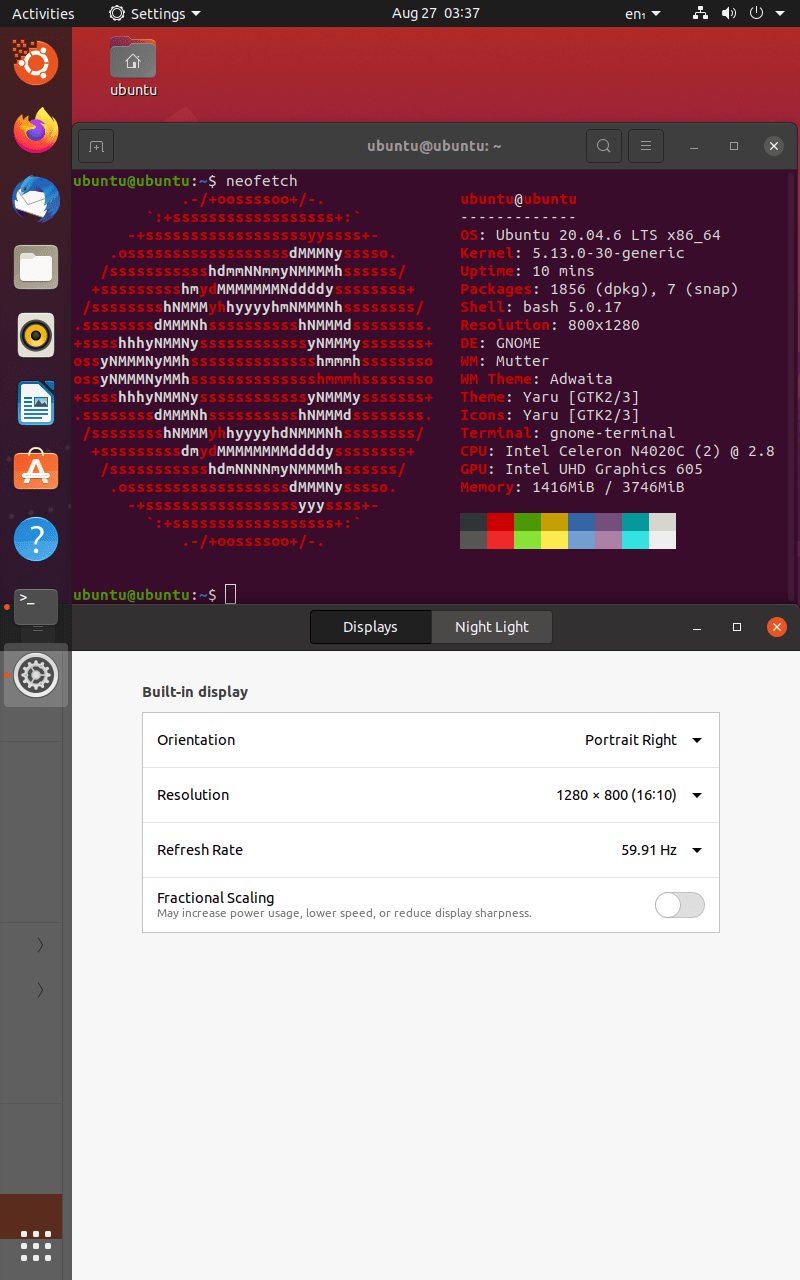The height and width of the screenshot is (1280, 800).
Task: Click the ubuntu@ubuntu terminal title
Action: pyautogui.click(x=434, y=146)
